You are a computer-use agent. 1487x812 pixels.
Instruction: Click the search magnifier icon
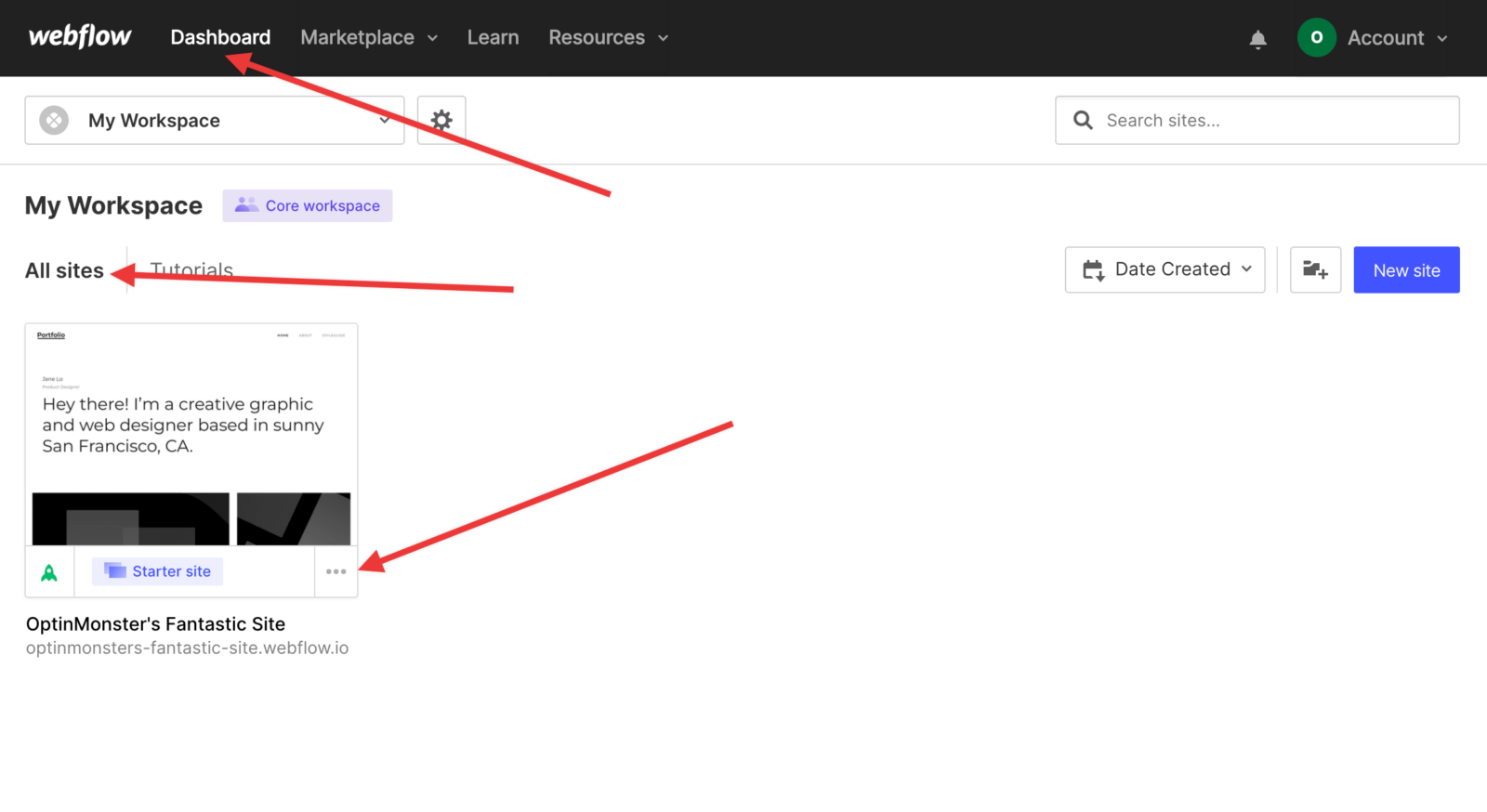point(1083,120)
